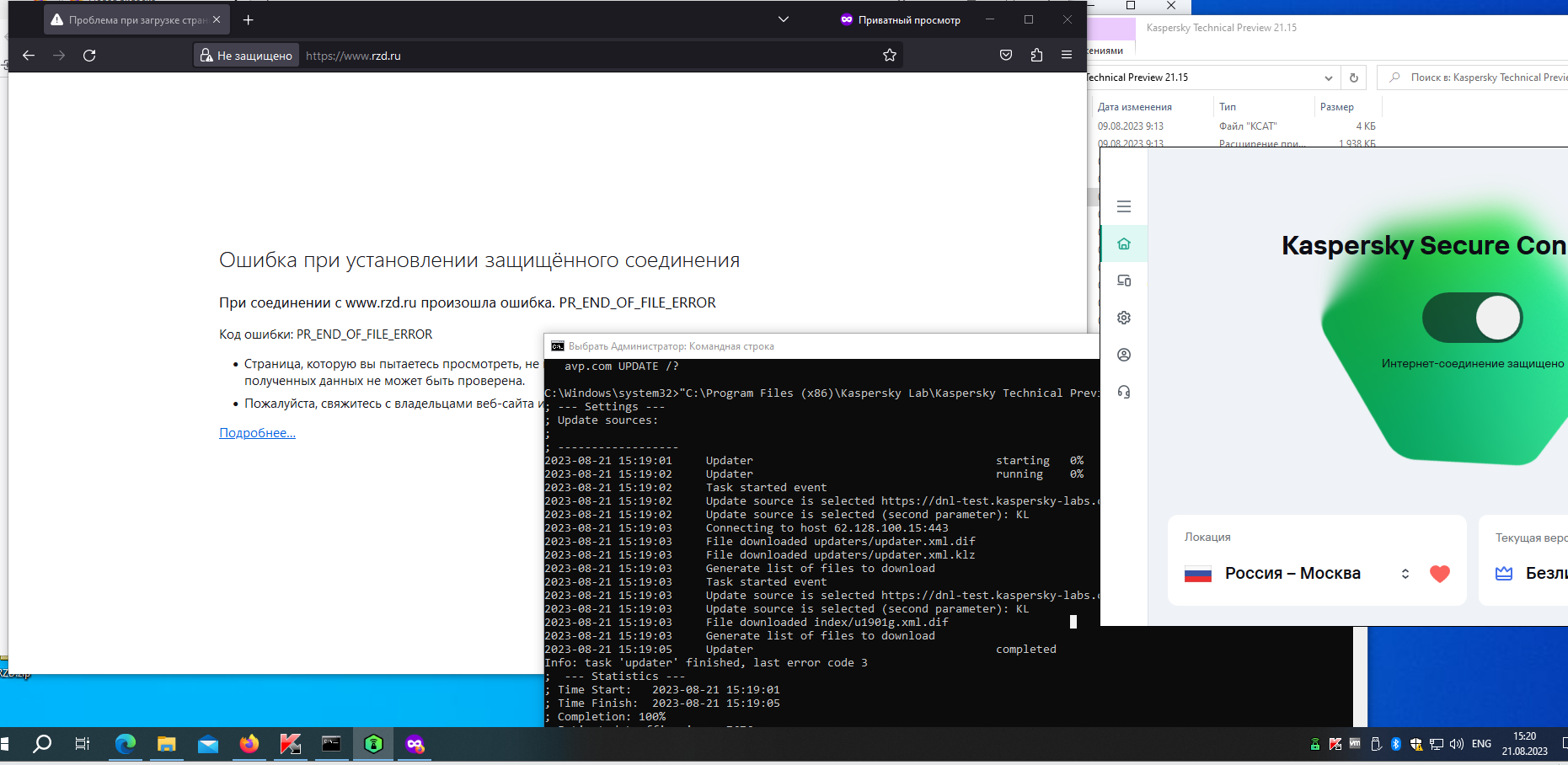Go forward in the Firefox window
The width and height of the screenshot is (1568, 765).
tap(59, 56)
